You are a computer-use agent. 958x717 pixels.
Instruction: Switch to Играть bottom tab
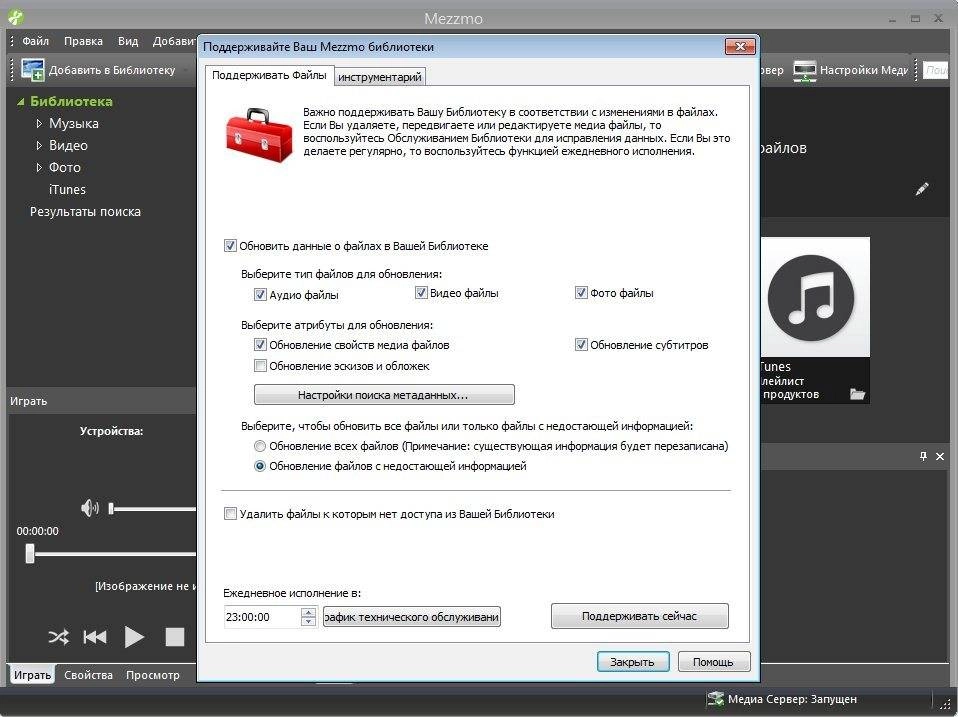coord(32,675)
